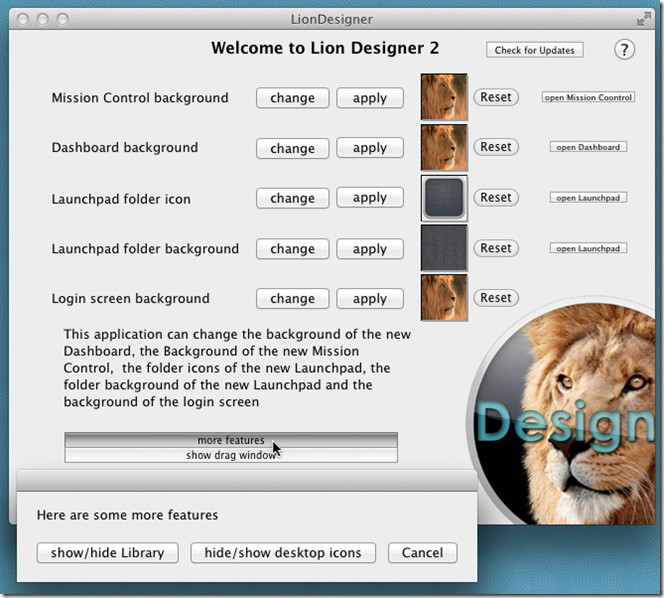
Task: Click the open Dashboard button
Action: [x=588, y=147]
